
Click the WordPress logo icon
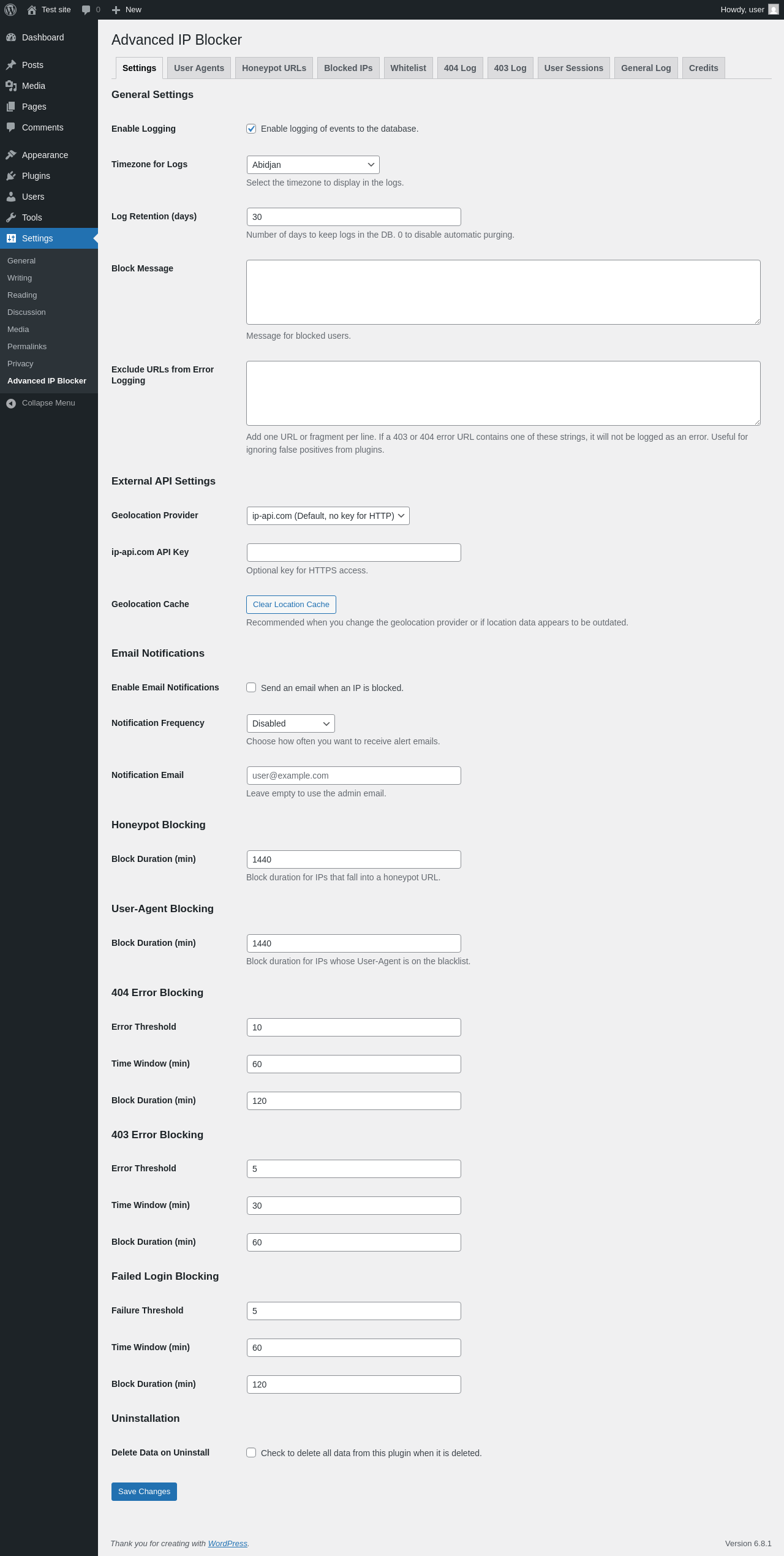click(x=10, y=10)
